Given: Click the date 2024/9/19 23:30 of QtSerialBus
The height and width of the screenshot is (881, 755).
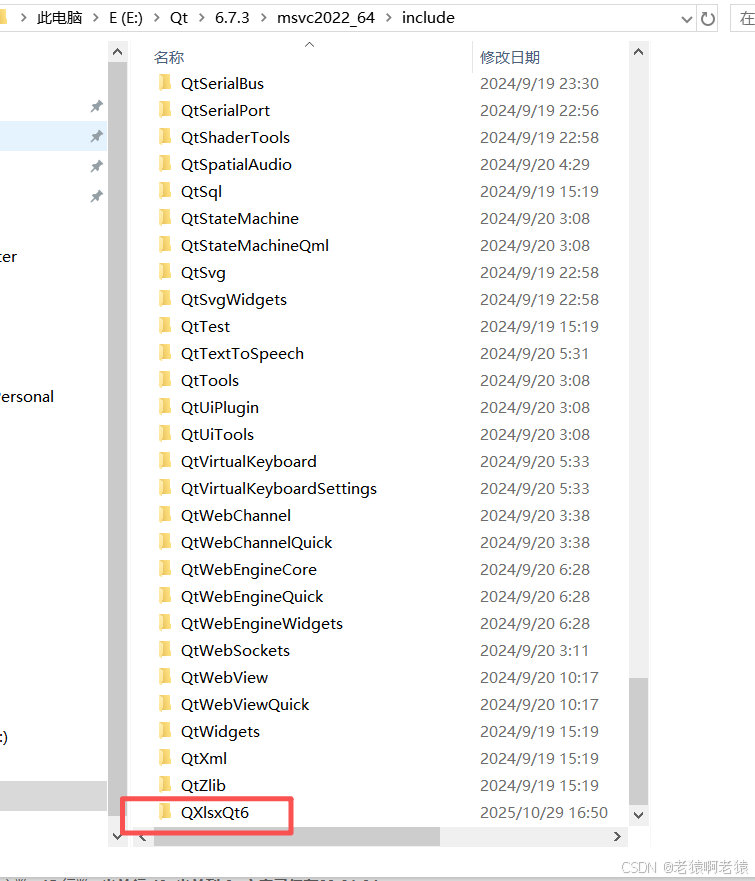Looking at the screenshot, I should (539, 84).
